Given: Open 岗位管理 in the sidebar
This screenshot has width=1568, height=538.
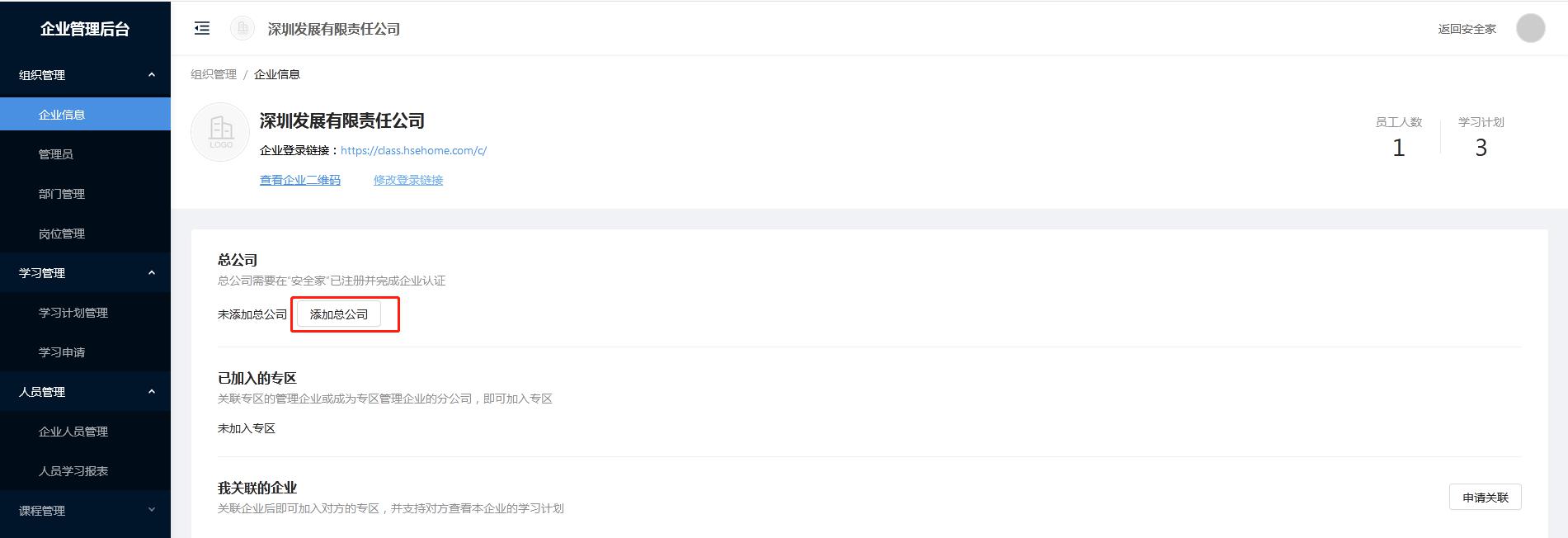Looking at the screenshot, I should [85, 234].
